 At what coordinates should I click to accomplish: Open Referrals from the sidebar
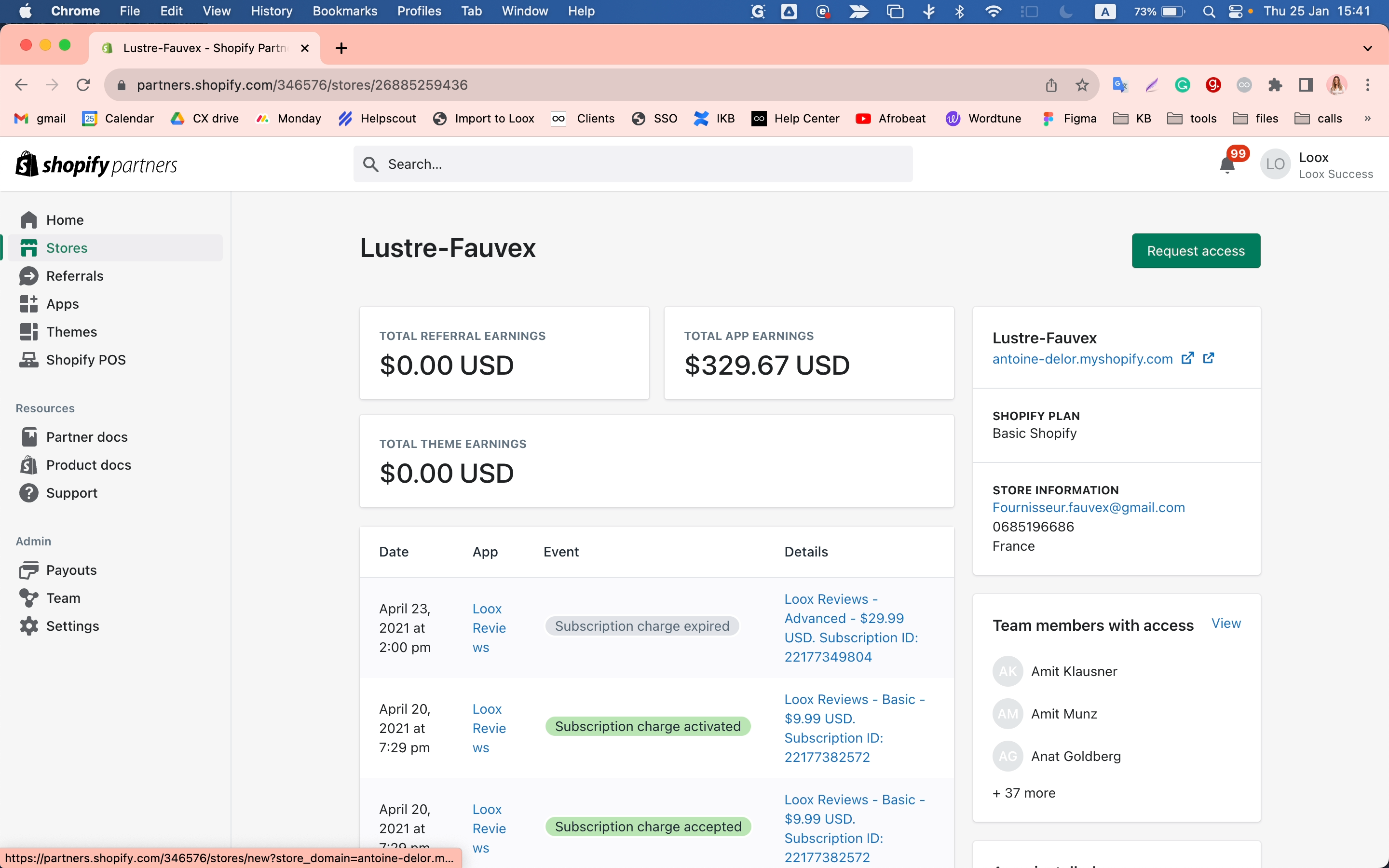point(75,276)
